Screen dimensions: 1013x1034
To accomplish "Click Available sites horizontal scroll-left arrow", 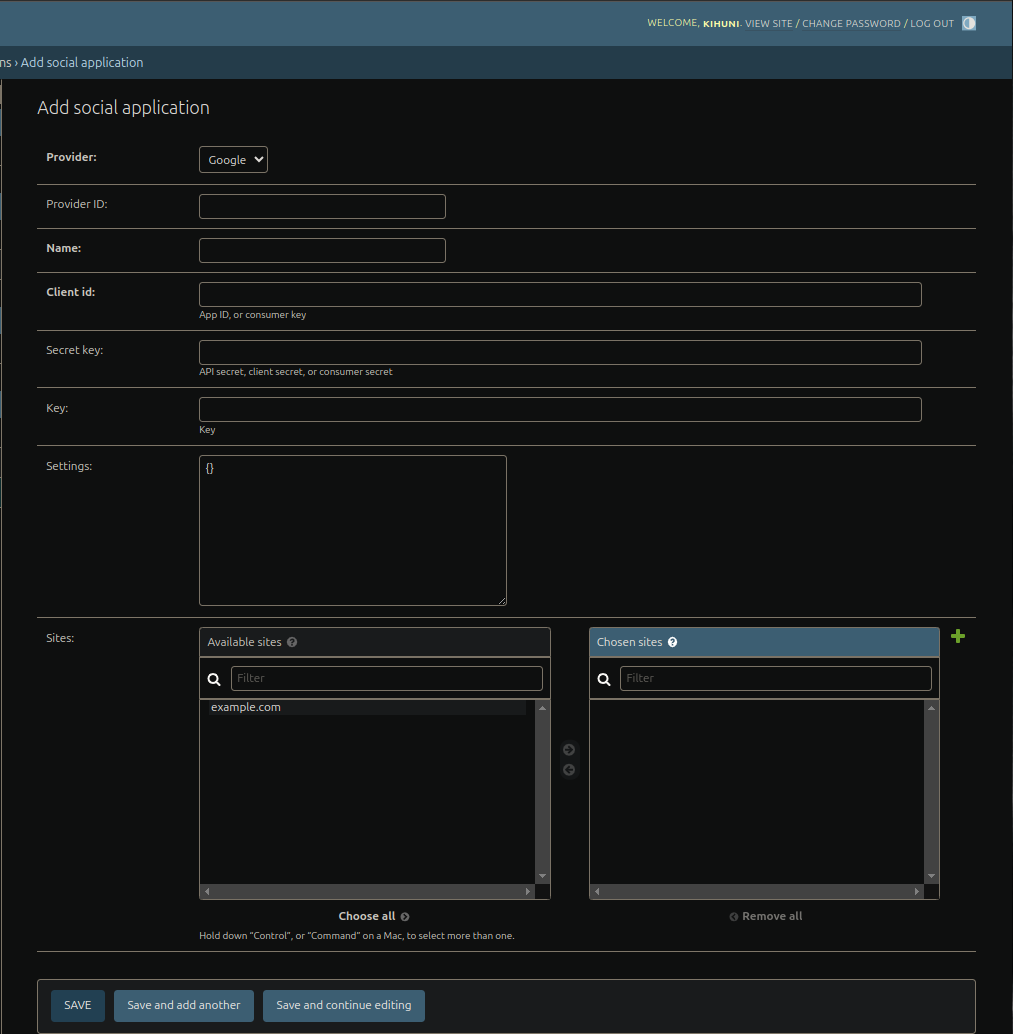I will [207, 892].
